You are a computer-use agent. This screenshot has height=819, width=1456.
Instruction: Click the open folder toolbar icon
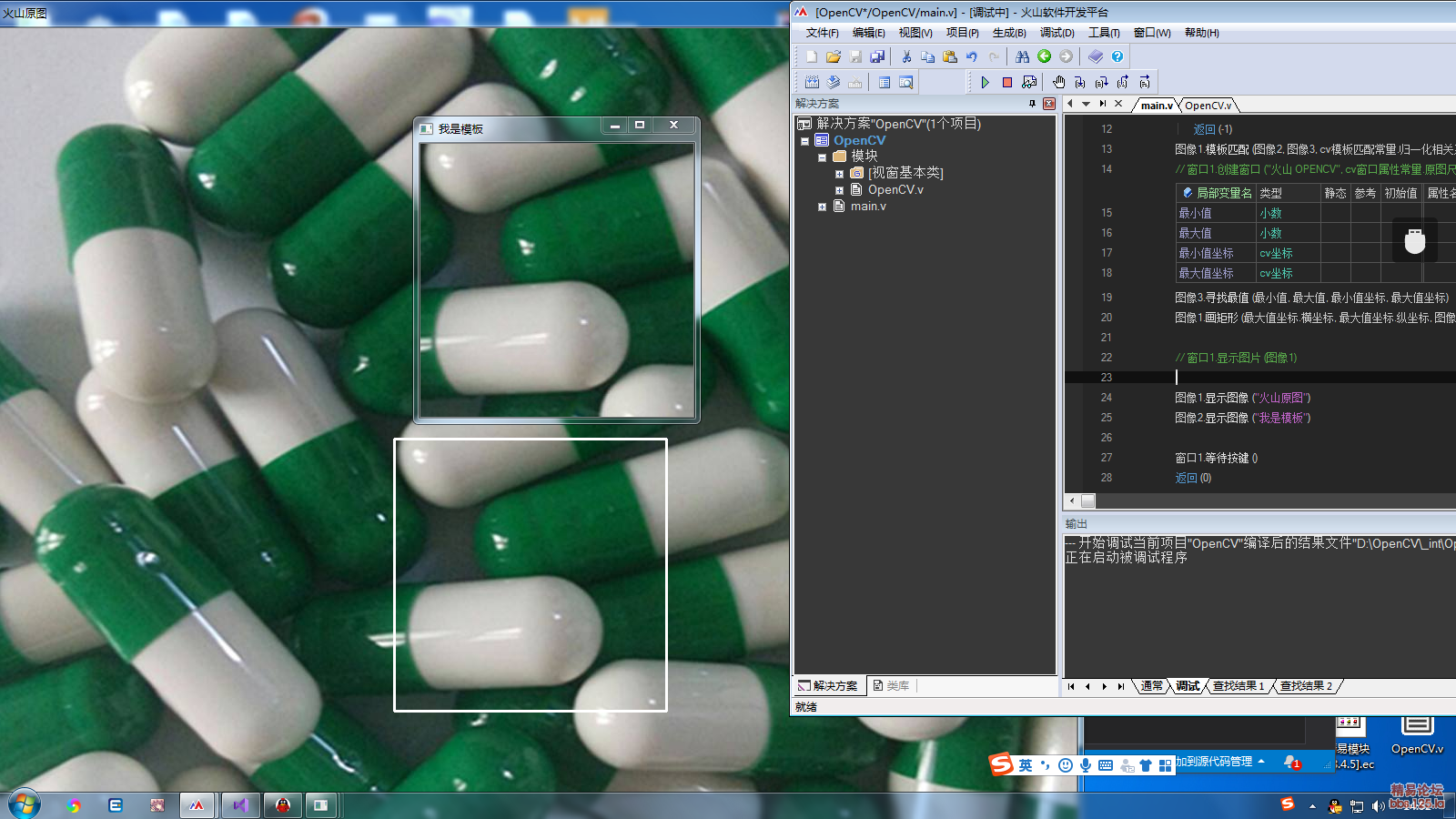tap(834, 56)
